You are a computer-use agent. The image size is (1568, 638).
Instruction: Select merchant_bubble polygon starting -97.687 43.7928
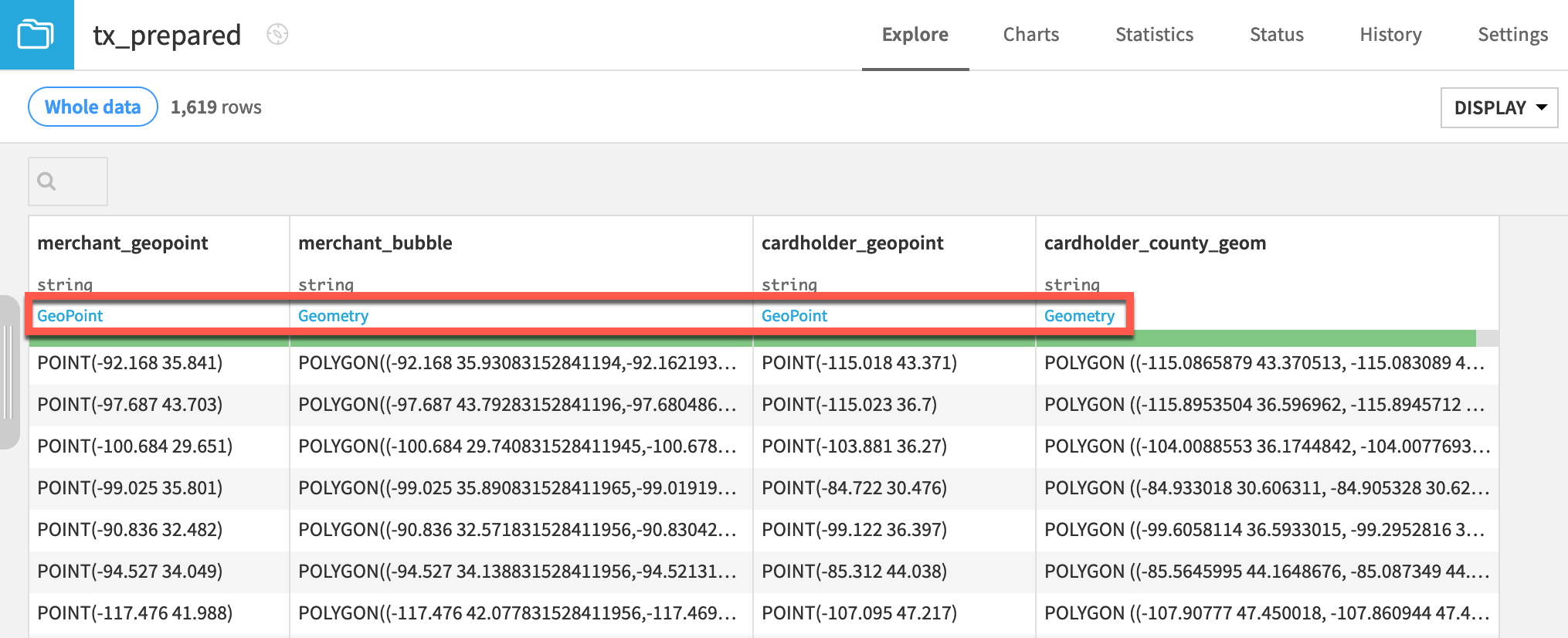click(521, 405)
